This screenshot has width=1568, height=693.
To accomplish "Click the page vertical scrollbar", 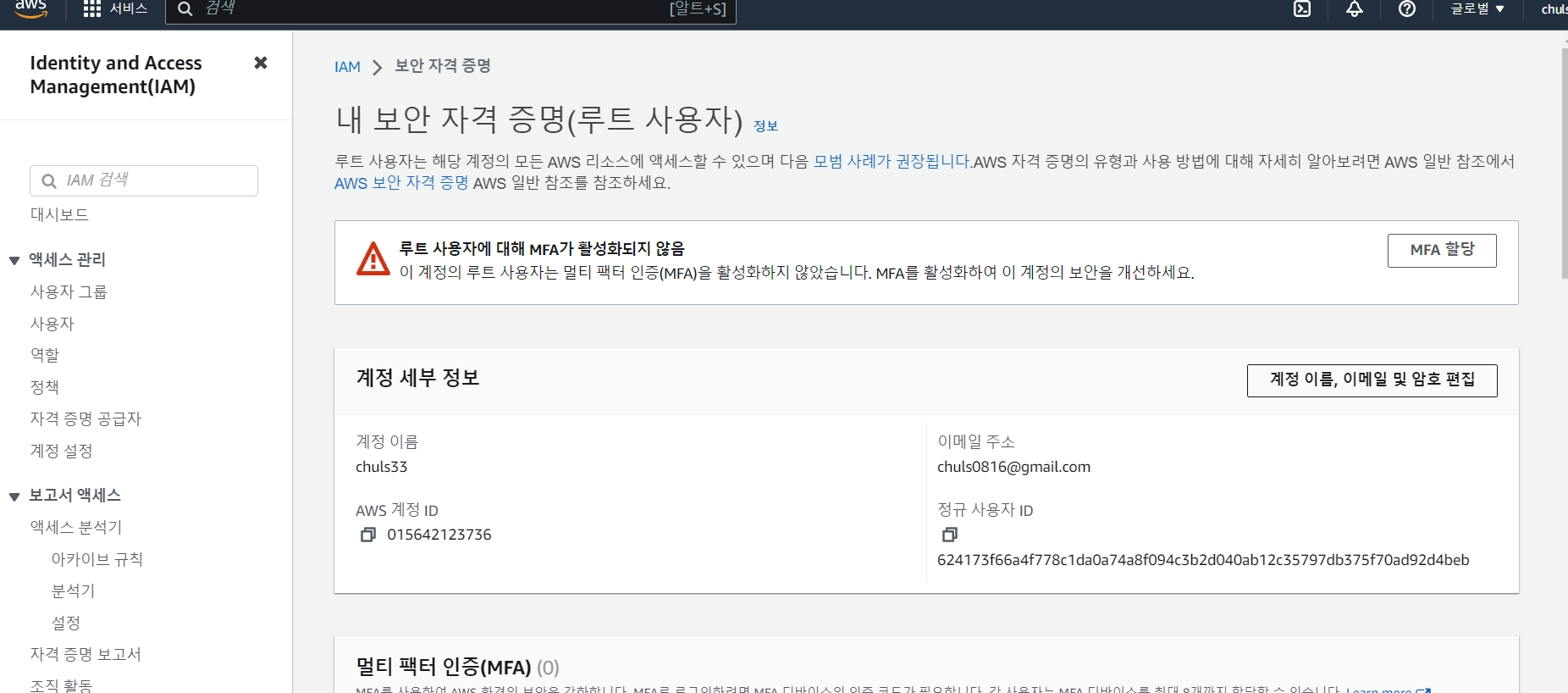I will pos(1564,163).
